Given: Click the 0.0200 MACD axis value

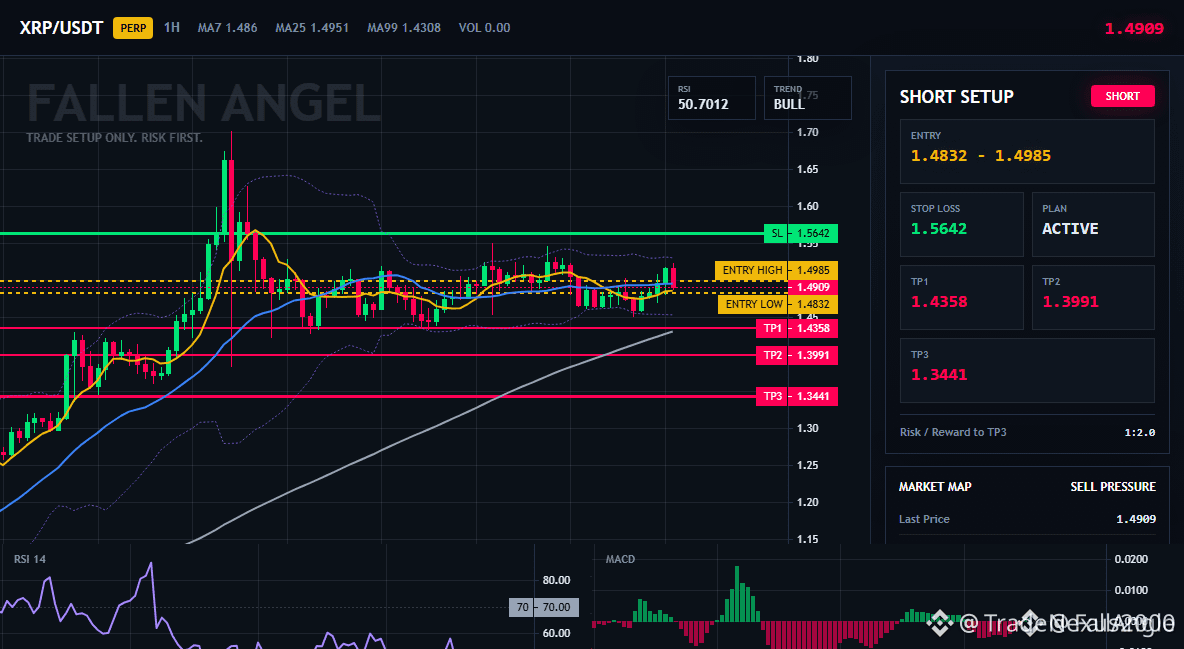Looking at the screenshot, I should [1131, 559].
